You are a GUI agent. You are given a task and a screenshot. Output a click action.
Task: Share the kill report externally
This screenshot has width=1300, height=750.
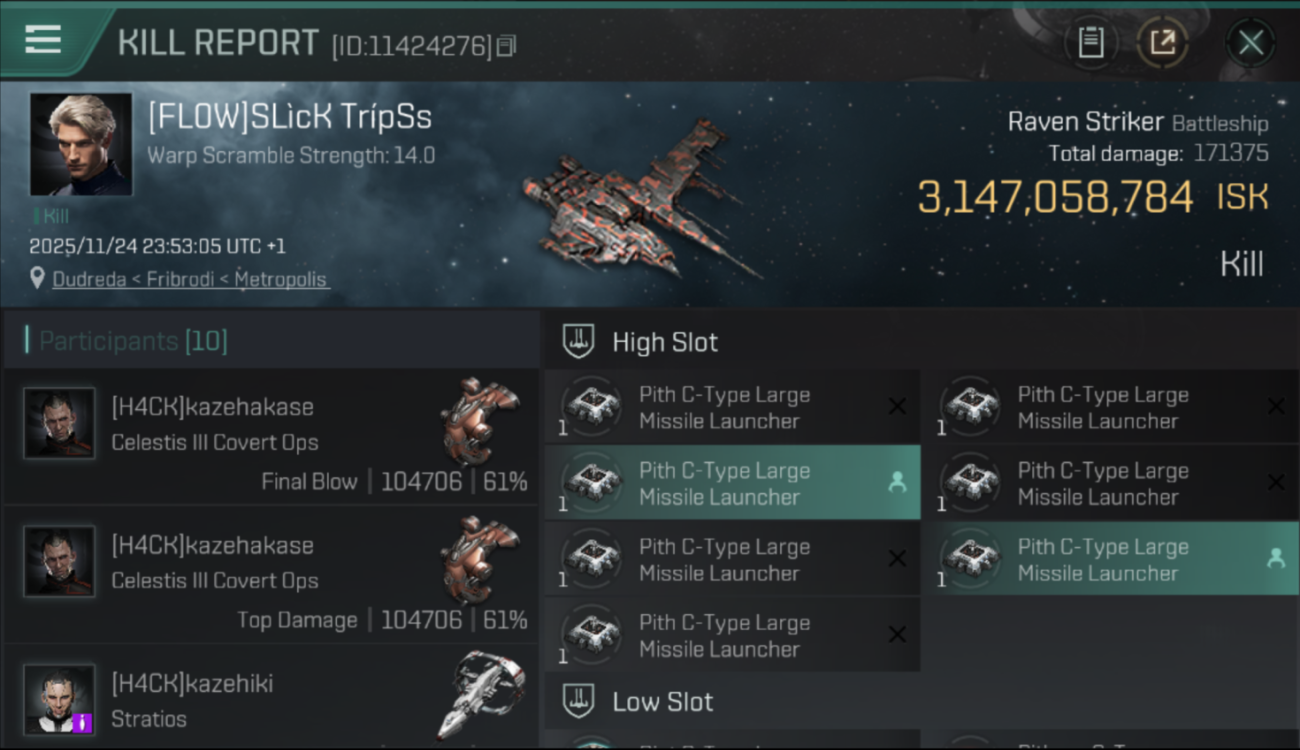1162,42
